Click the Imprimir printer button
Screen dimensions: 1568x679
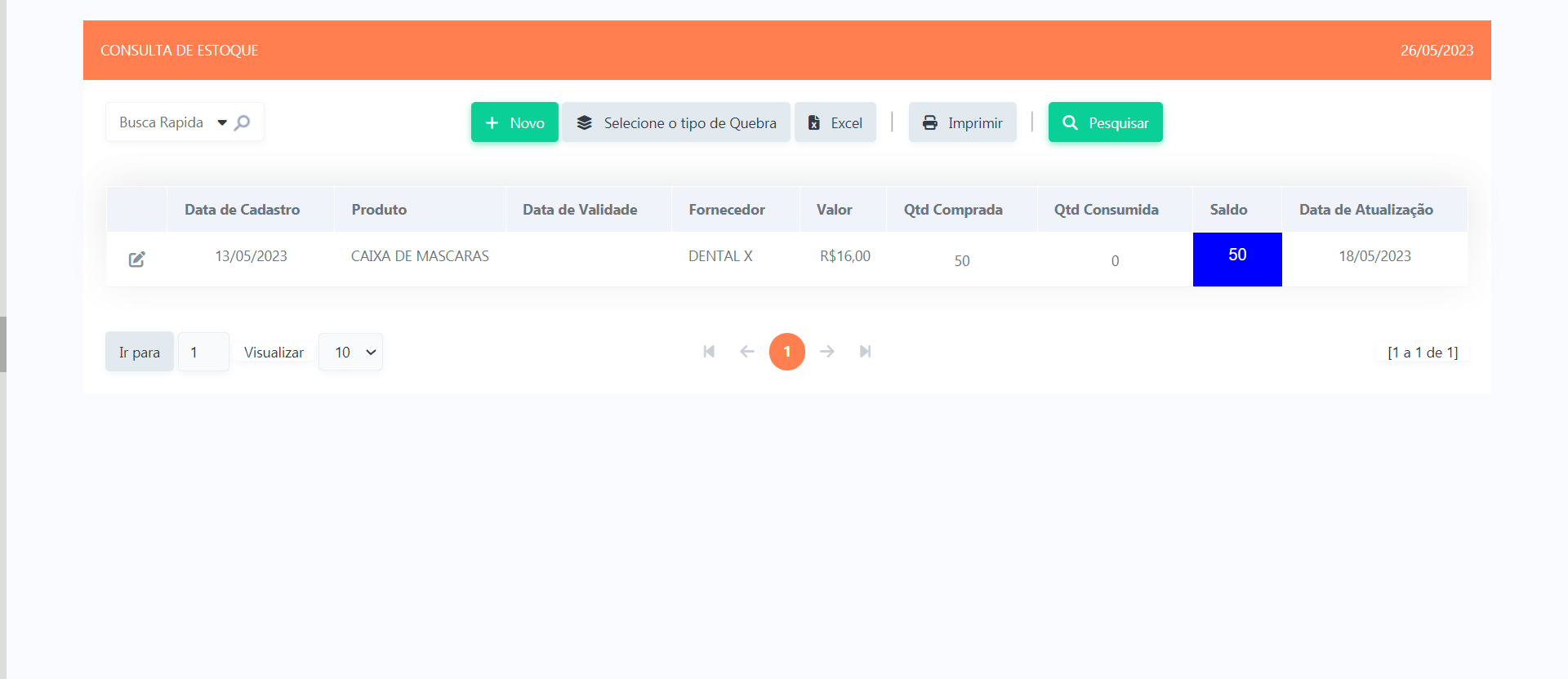click(962, 122)
